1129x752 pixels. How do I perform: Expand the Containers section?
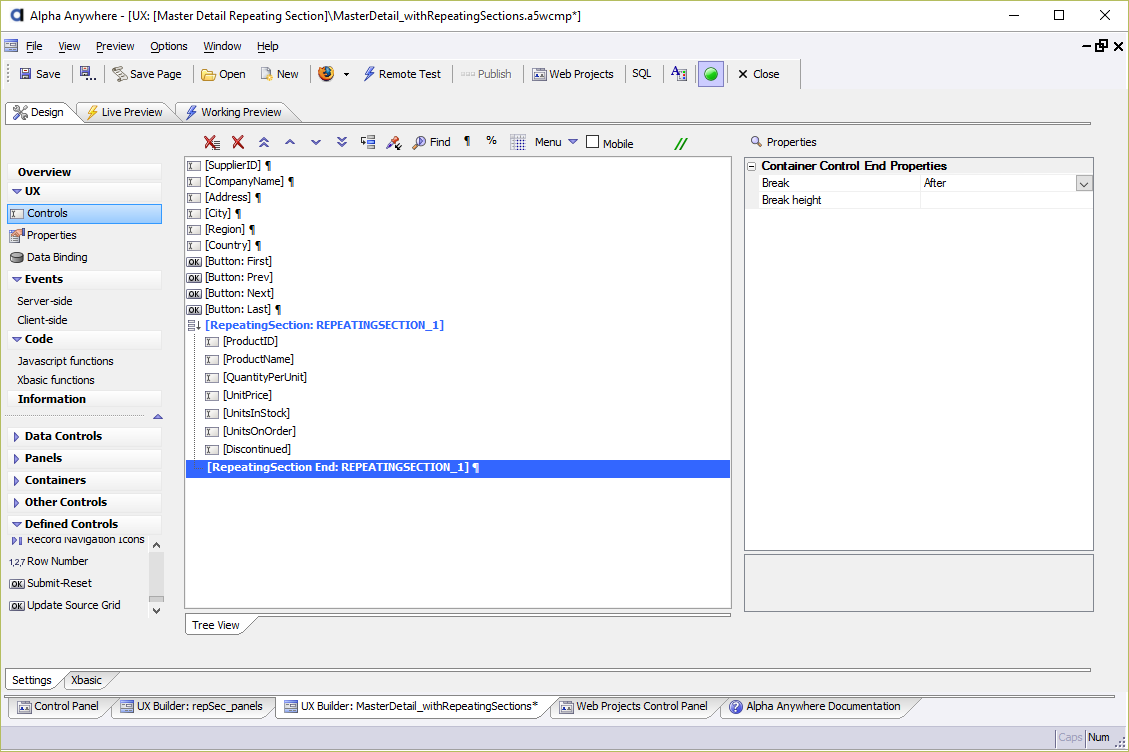17,480
